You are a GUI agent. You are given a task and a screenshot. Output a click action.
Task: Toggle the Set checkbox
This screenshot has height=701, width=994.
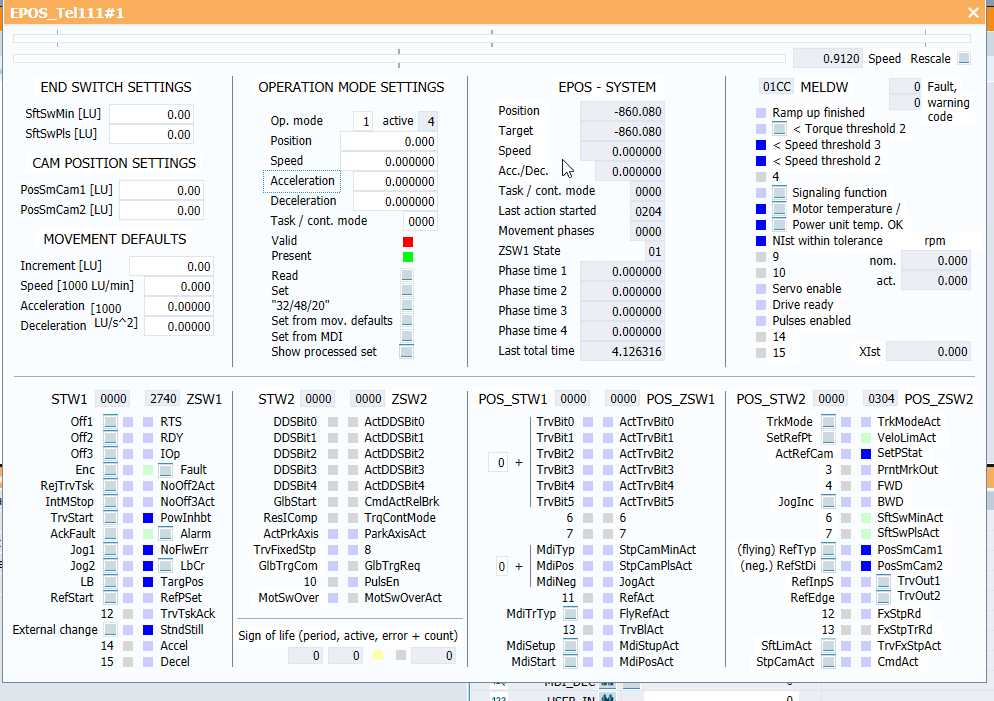pyautogui.click(x=407, y=290)
